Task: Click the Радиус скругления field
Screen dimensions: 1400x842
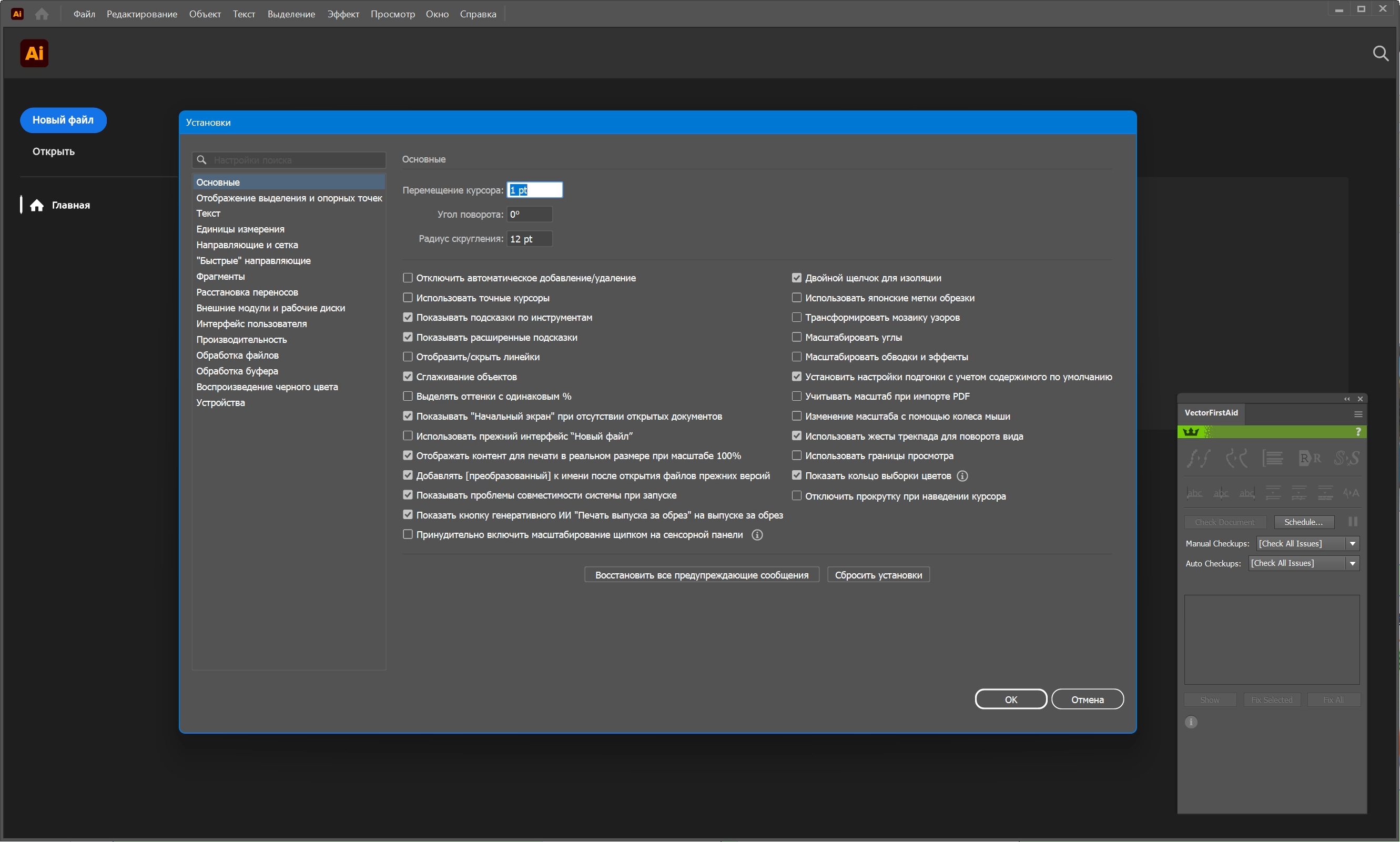Action: coord(529,239)
